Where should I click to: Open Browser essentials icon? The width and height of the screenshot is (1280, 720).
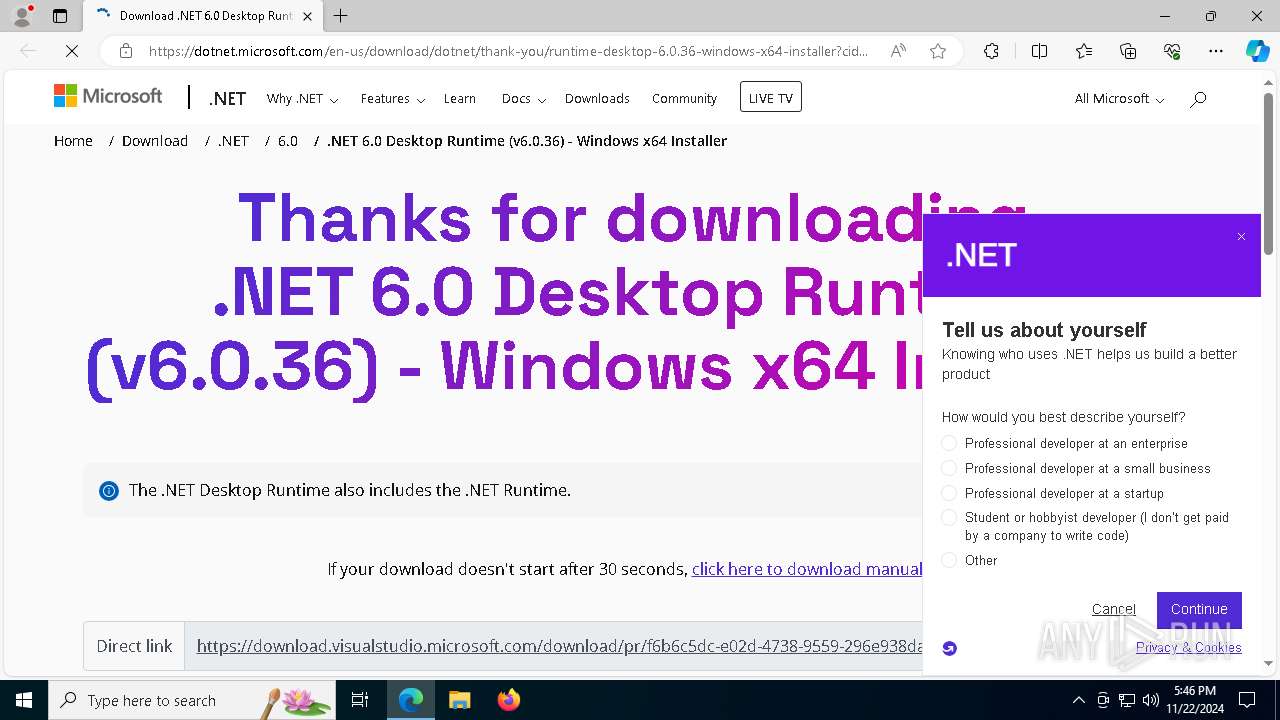point(1172,51)
